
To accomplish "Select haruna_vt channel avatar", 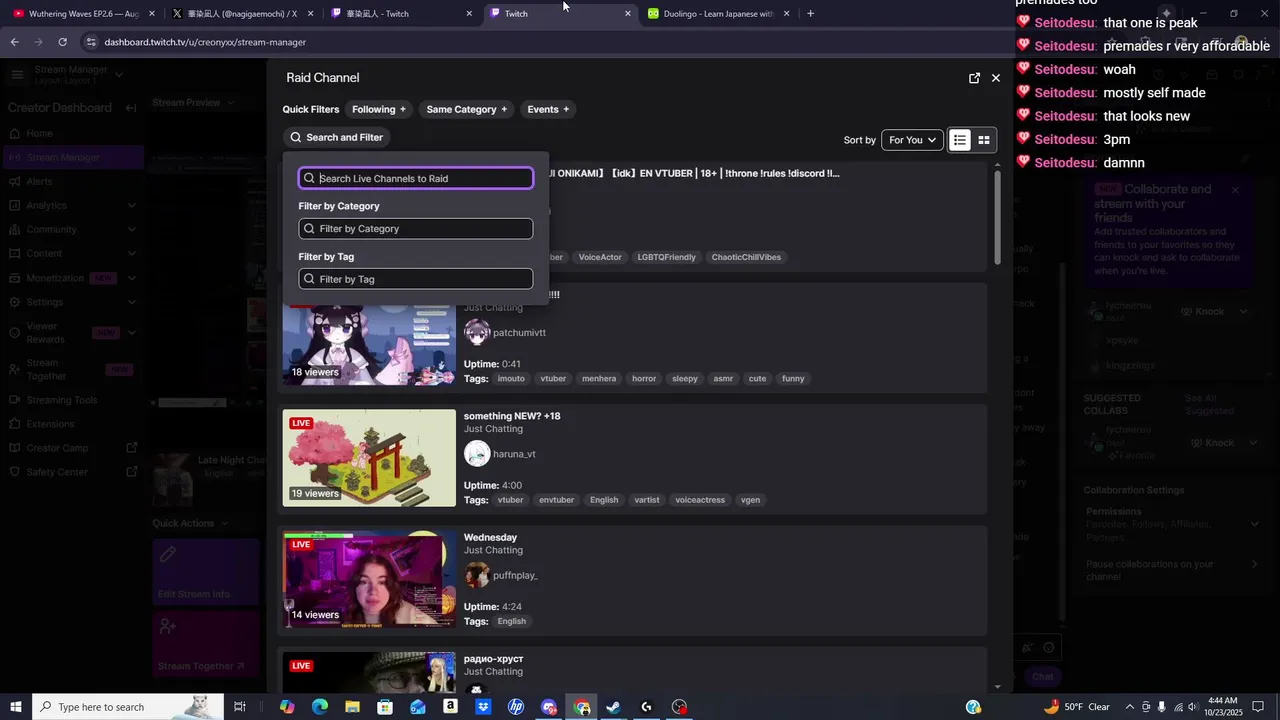I will click(x=477, y=453).
